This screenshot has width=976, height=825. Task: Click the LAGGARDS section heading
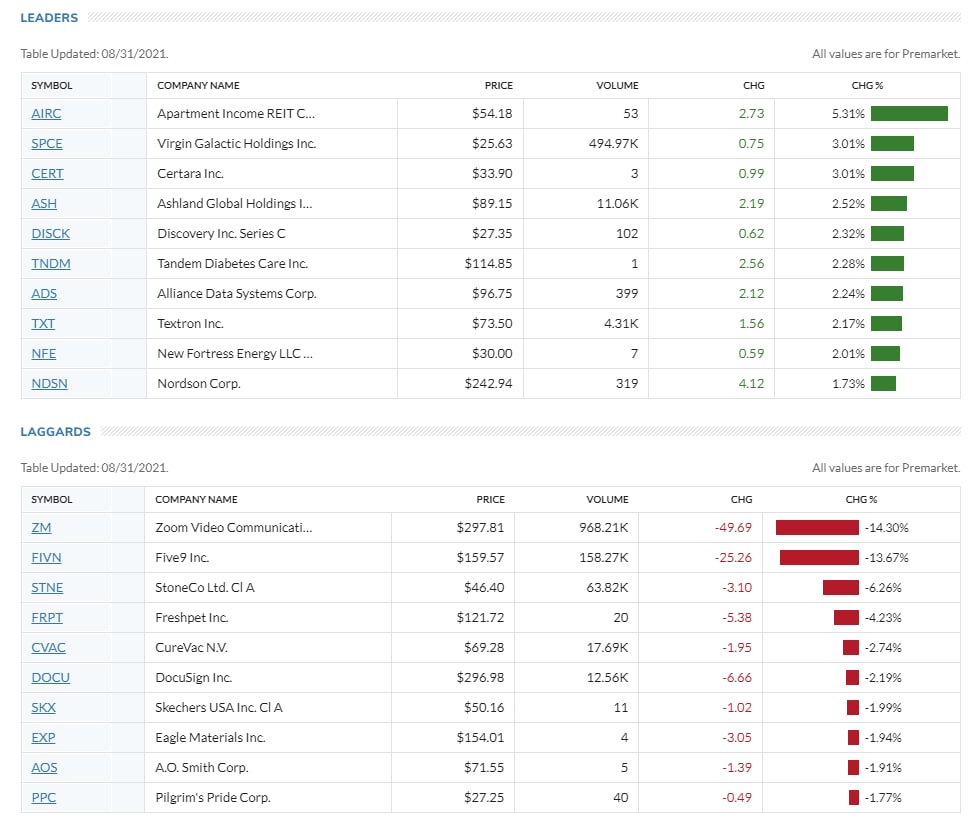55,431
